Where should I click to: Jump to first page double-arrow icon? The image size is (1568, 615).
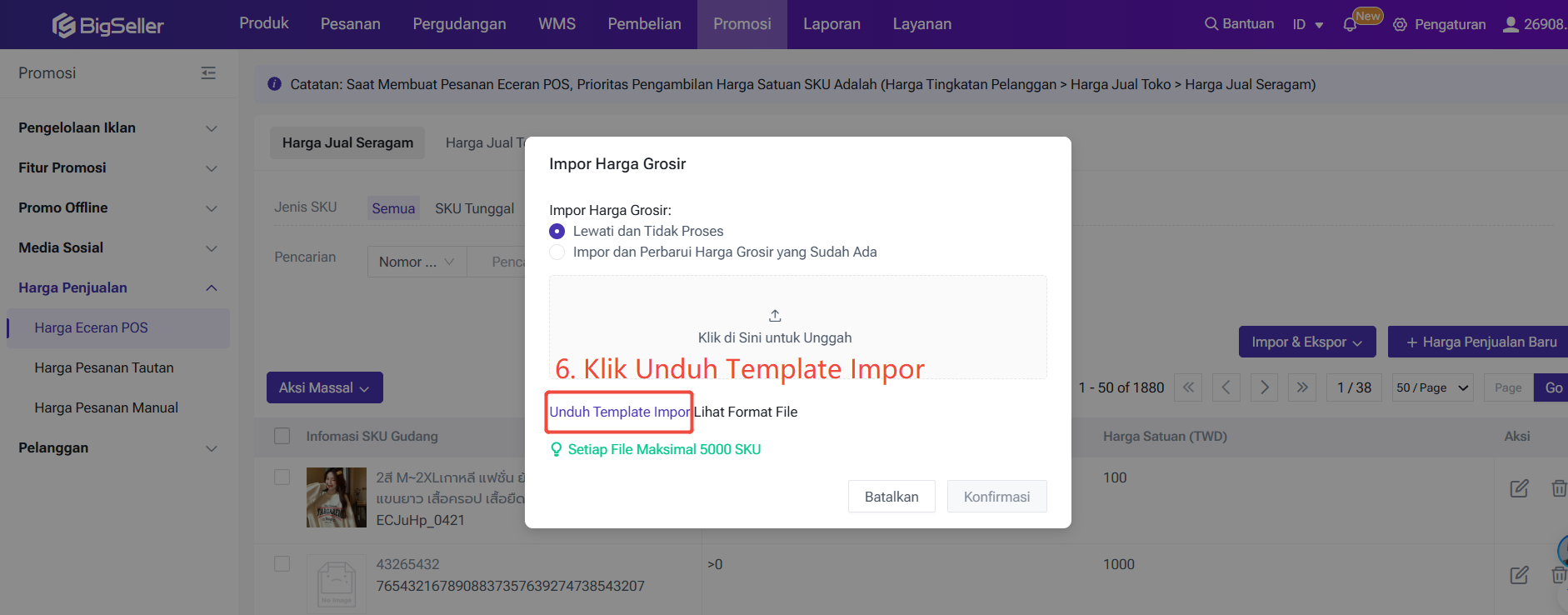(x=1188, y=387)
